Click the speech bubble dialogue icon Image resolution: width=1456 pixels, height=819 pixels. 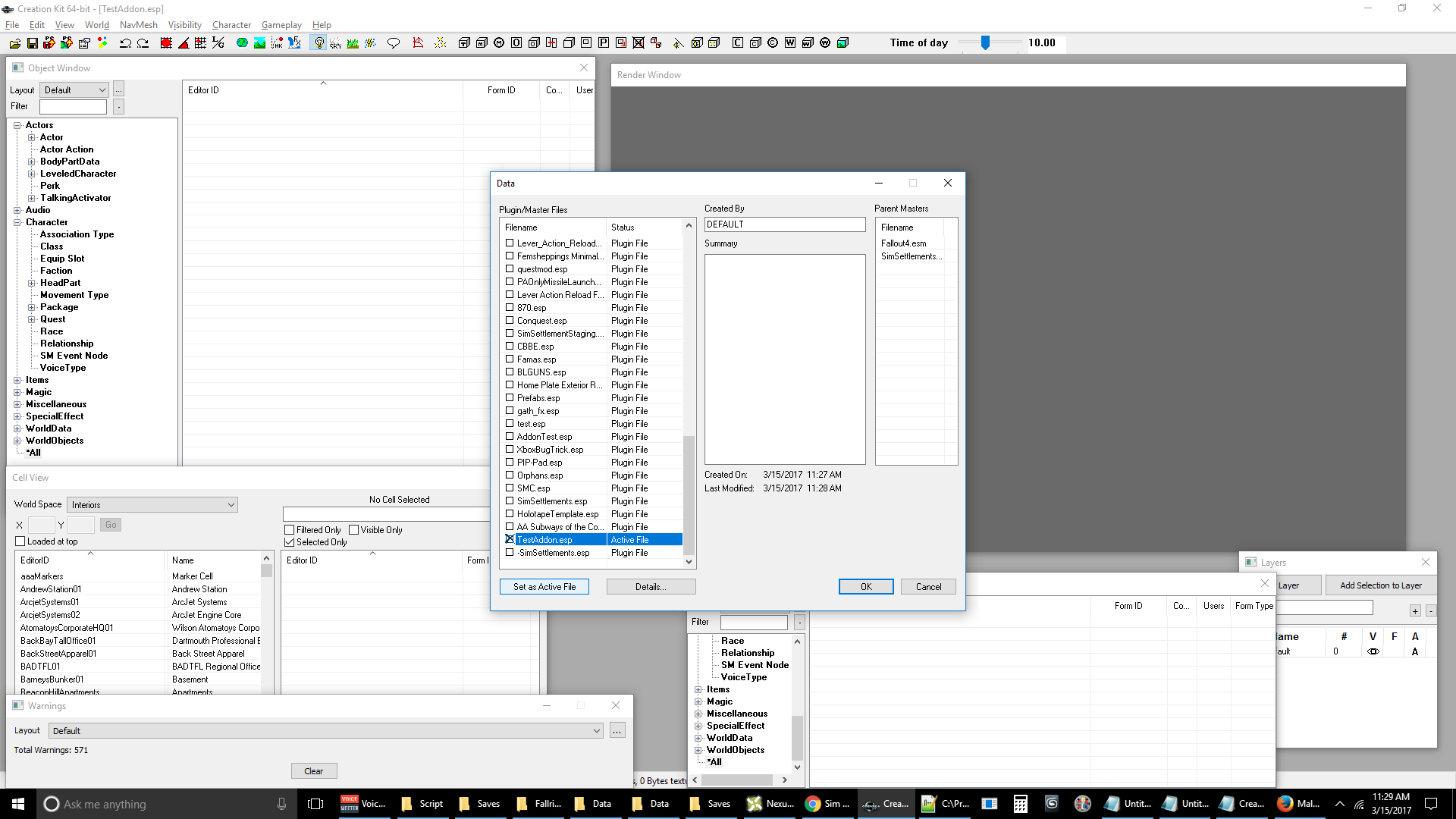coord(393,43)
